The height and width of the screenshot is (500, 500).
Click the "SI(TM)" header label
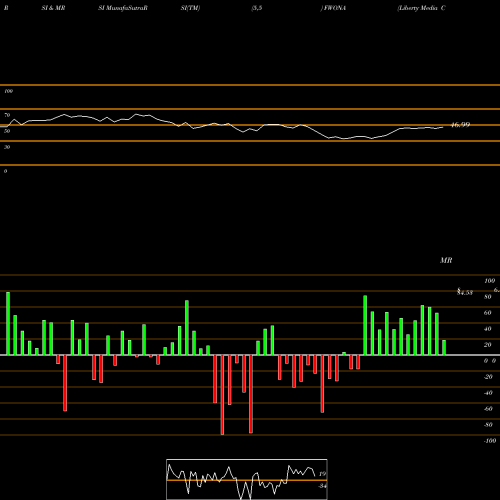pos(190,8)
